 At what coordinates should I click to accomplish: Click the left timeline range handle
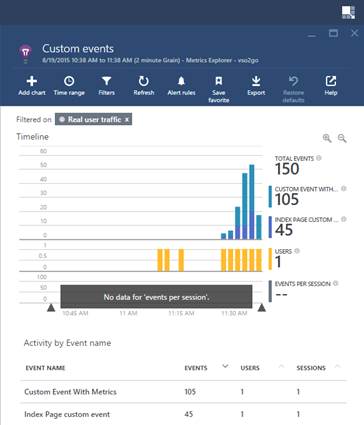point(51,307)
